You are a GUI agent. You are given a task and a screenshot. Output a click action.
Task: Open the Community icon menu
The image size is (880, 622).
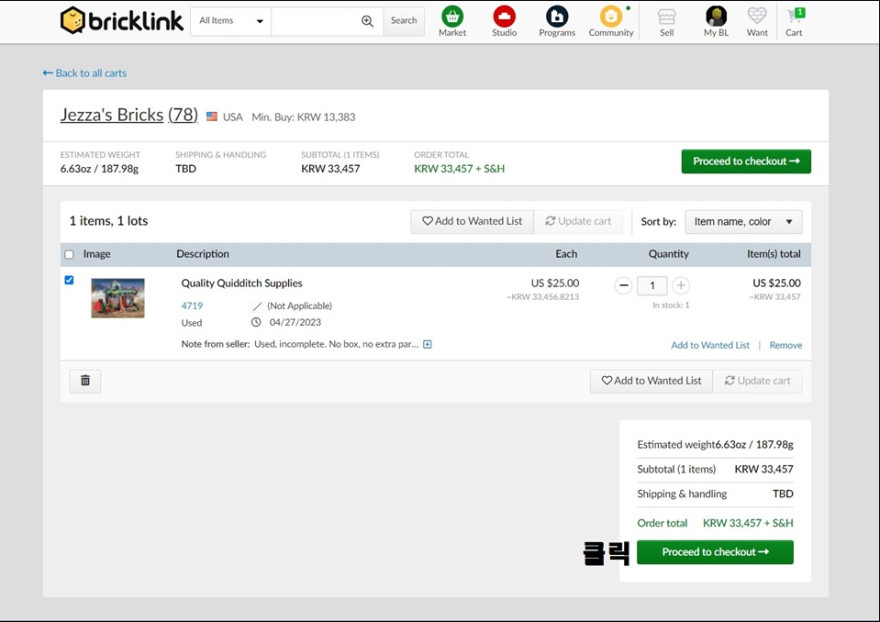point(611,21)
